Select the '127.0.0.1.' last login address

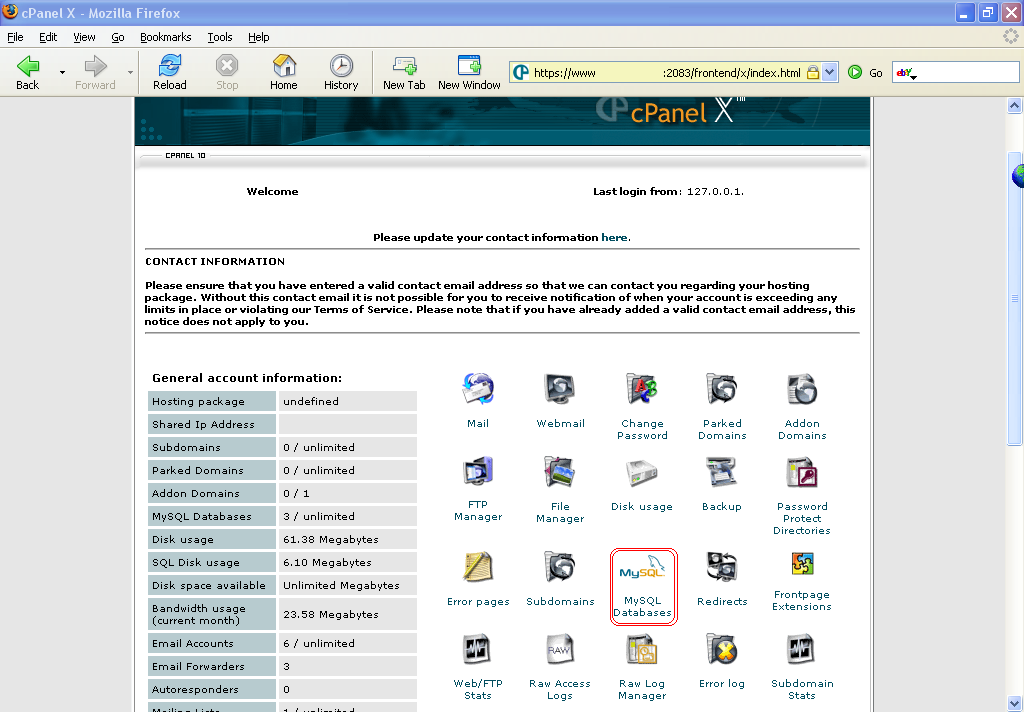[x=715, y=191]
